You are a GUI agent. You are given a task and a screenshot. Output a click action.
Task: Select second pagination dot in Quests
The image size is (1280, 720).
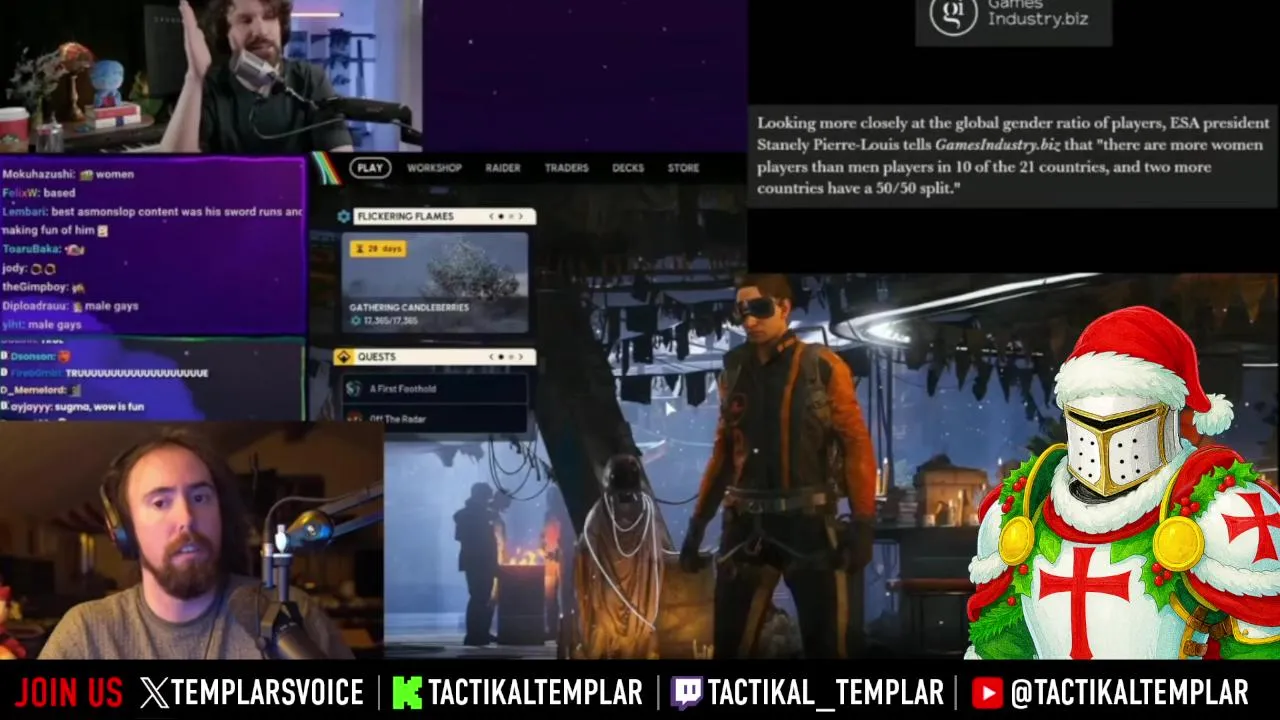(511, 357)
